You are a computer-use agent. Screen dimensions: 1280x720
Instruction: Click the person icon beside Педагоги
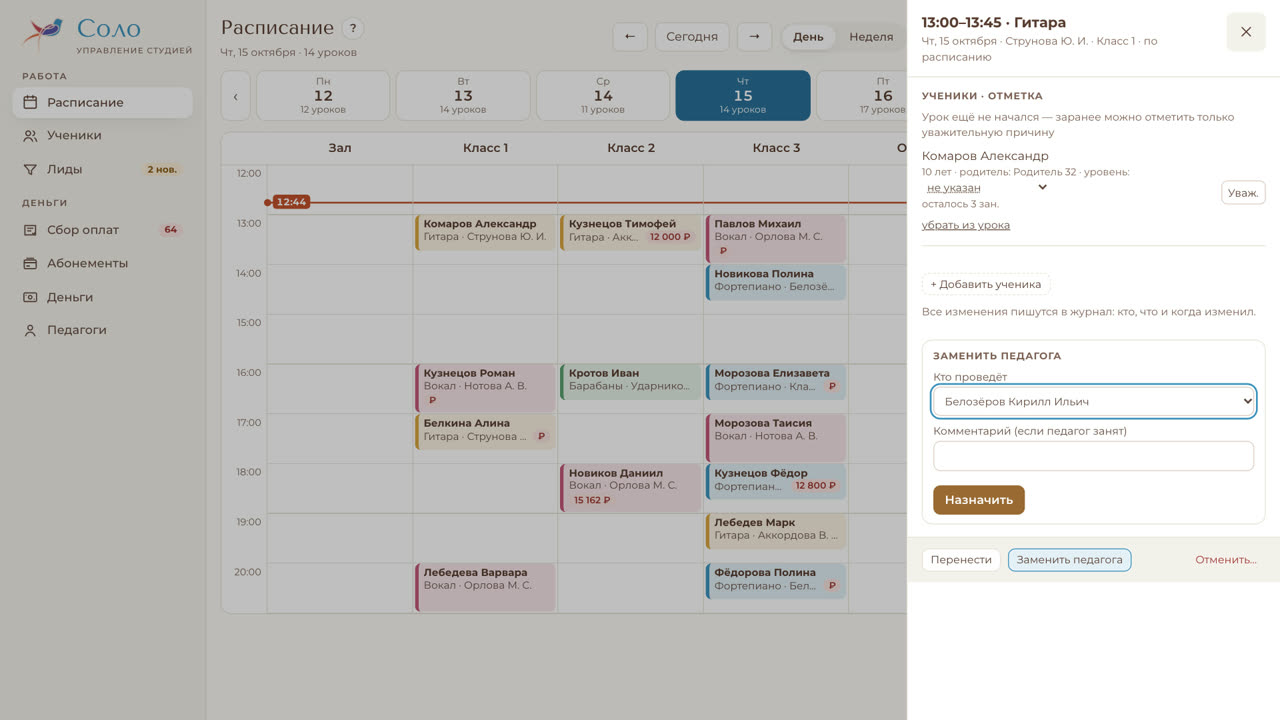click(30, 330)
